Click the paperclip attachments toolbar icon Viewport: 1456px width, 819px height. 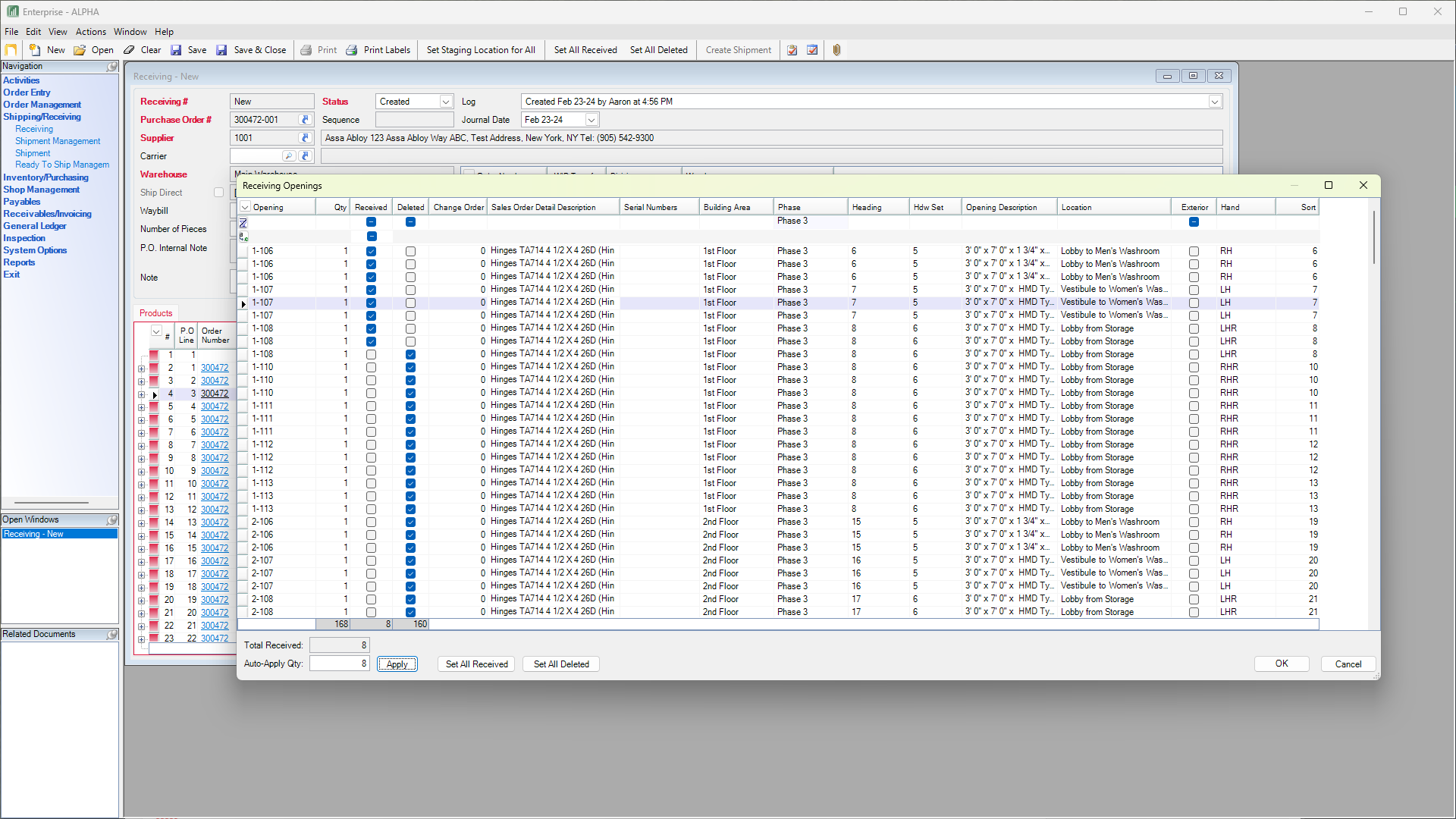point(836,50)
